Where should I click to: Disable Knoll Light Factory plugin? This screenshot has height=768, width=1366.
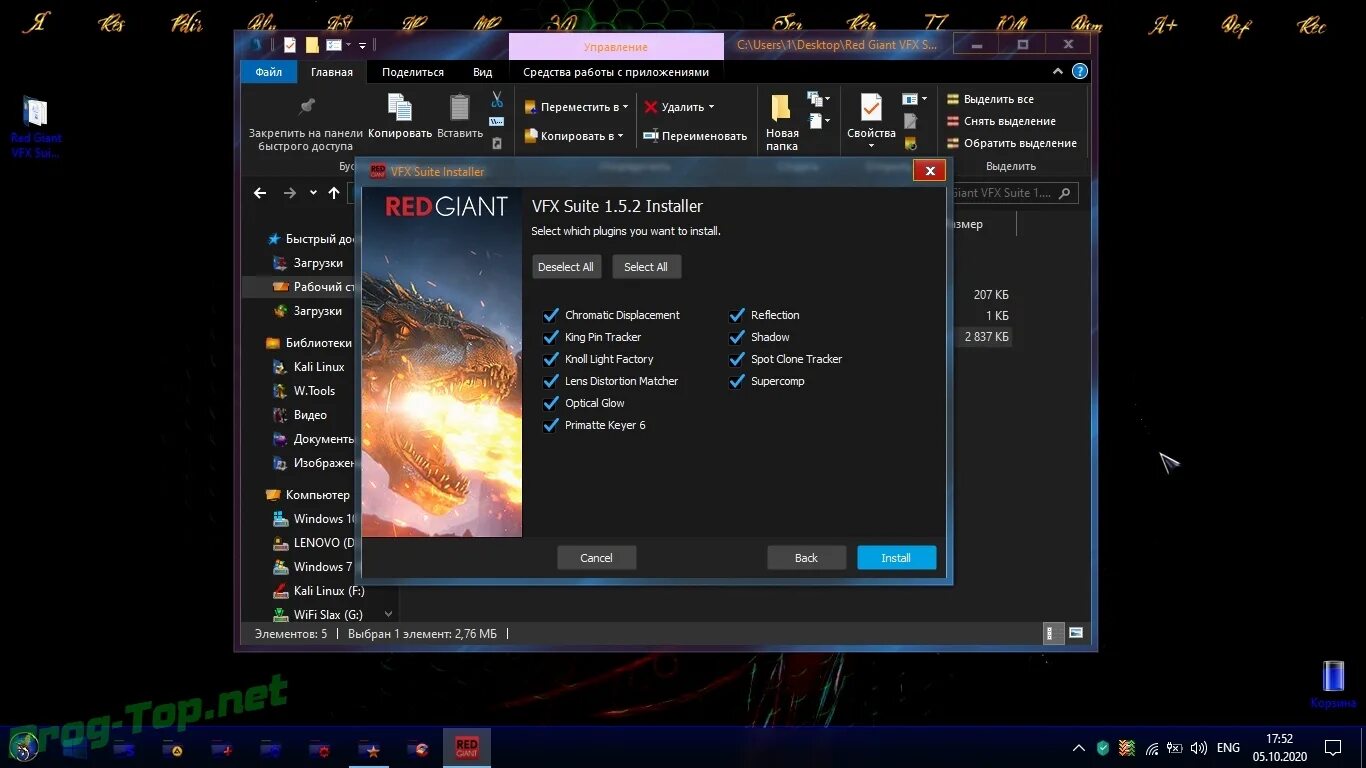[550, 359]
